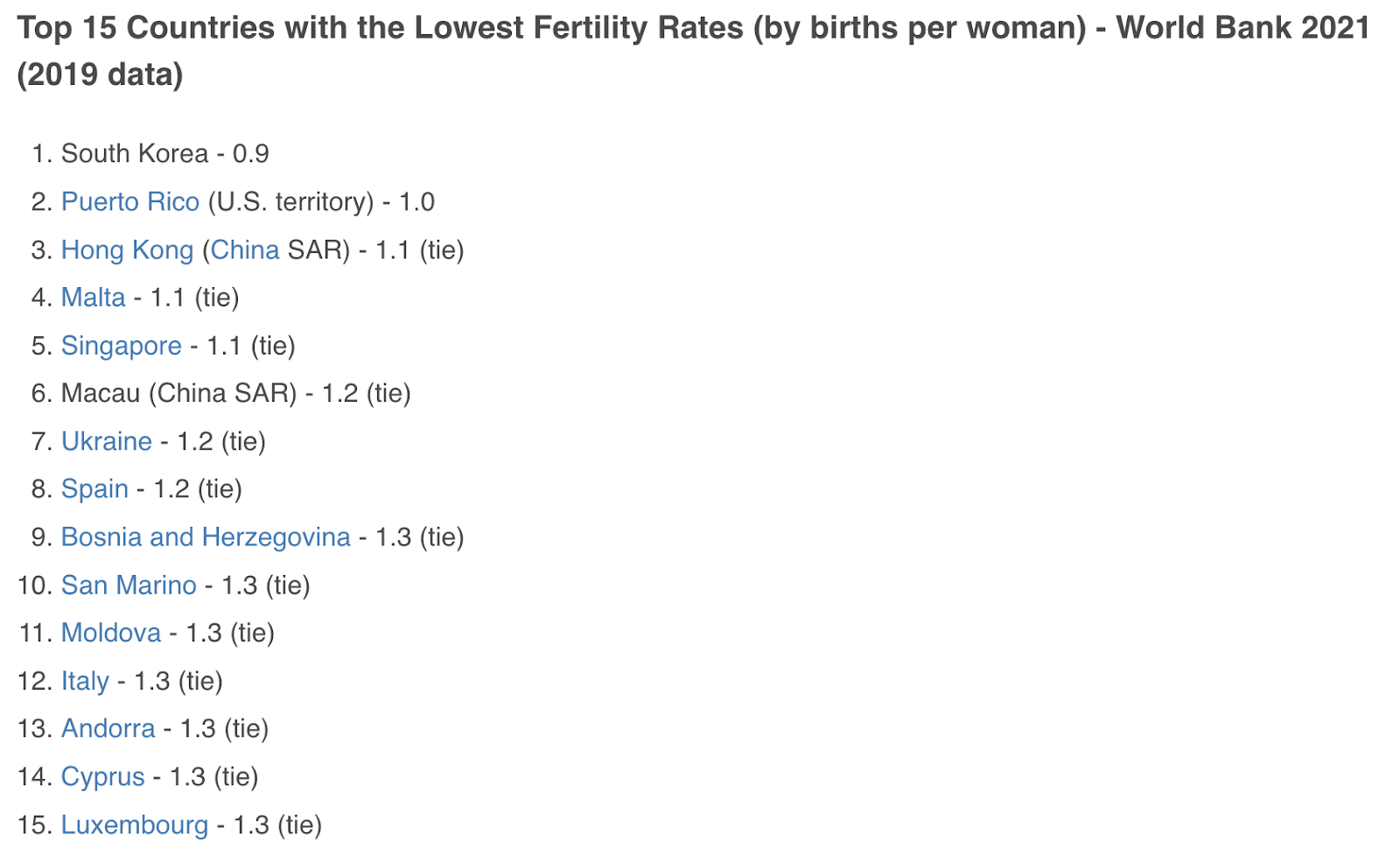Follow the Luxembourg link
This screenshot has width=1400, height=862.
tap(134, 824)
